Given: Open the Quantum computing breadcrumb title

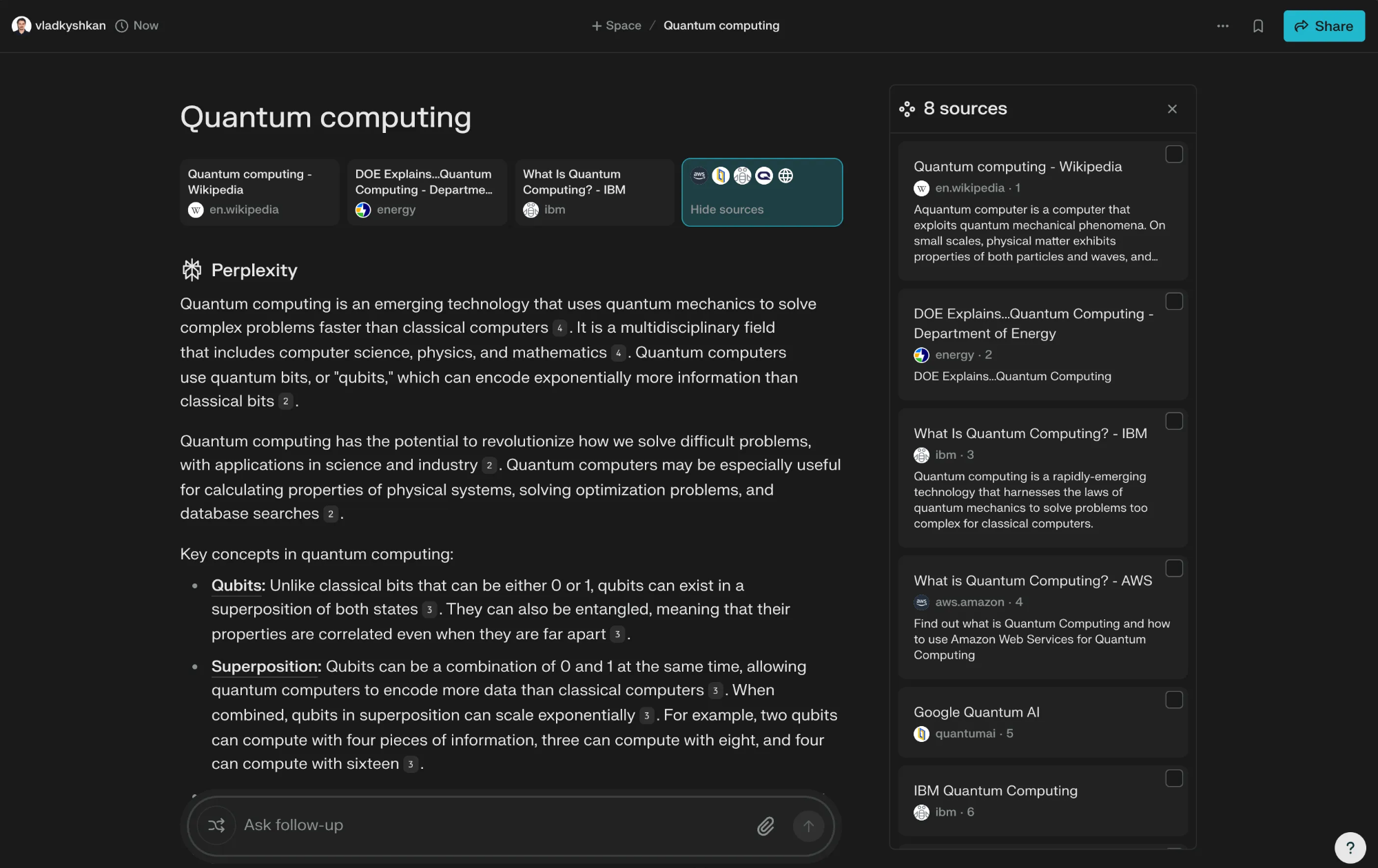Looking at the screenshot, I should tap(721, 25).
